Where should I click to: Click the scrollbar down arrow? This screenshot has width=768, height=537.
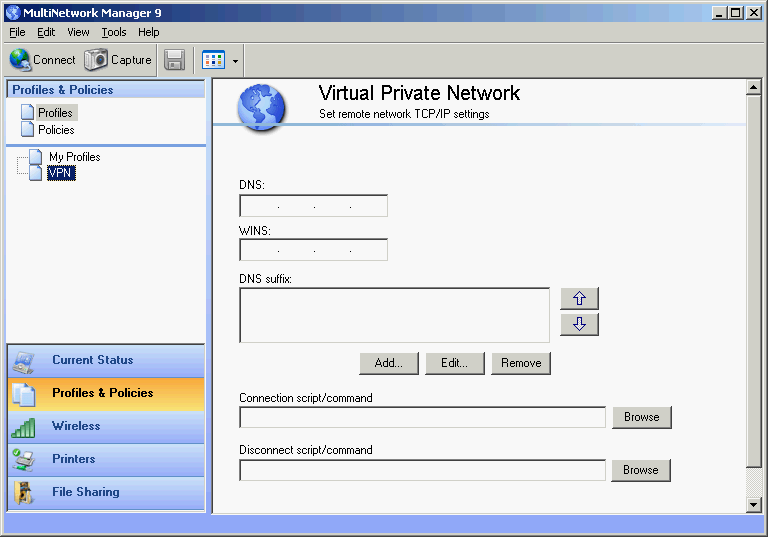tap(753, 504)
